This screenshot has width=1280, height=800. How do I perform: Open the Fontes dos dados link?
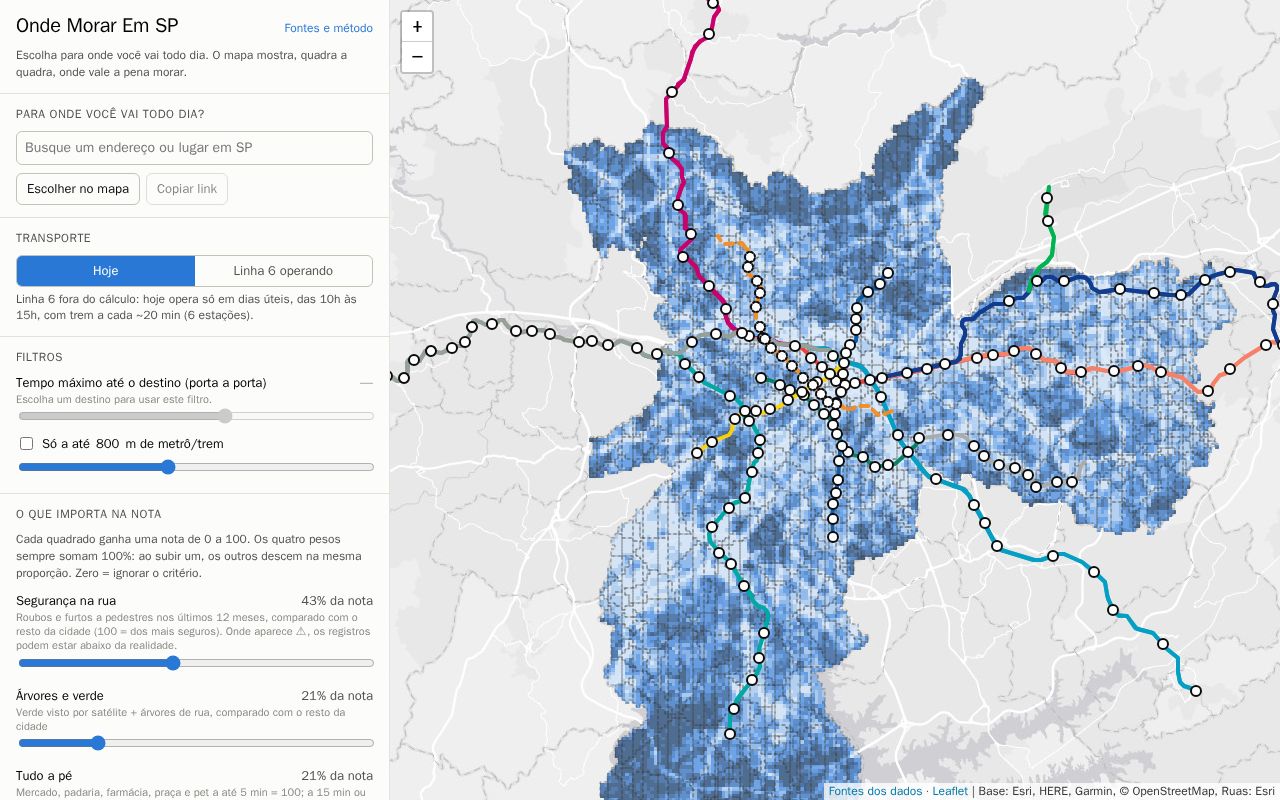(x=875, y=791)
